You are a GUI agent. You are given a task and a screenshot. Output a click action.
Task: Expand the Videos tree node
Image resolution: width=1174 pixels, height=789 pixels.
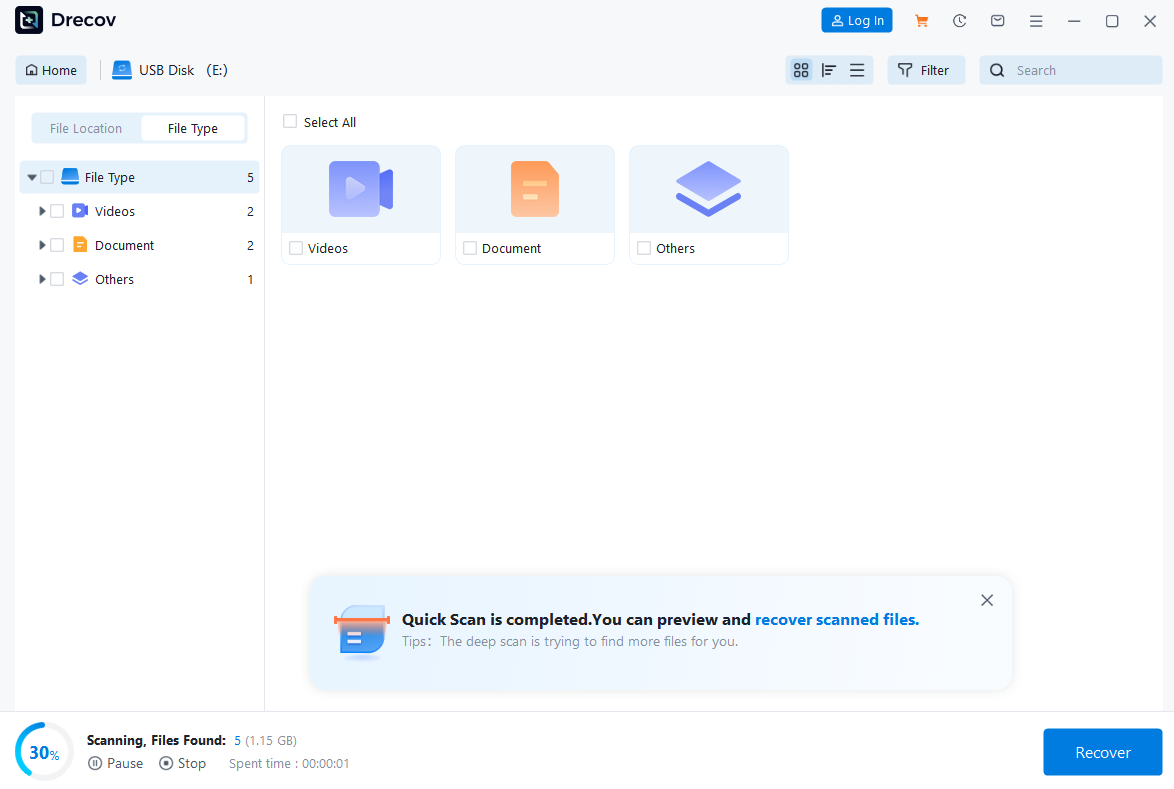(42, 211)
